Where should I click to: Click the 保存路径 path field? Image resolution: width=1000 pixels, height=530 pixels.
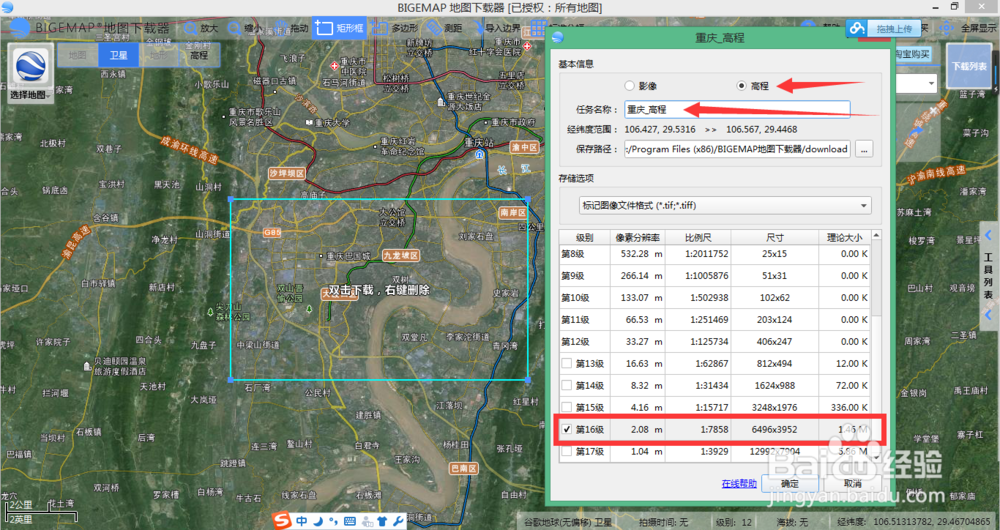point(737,149)
